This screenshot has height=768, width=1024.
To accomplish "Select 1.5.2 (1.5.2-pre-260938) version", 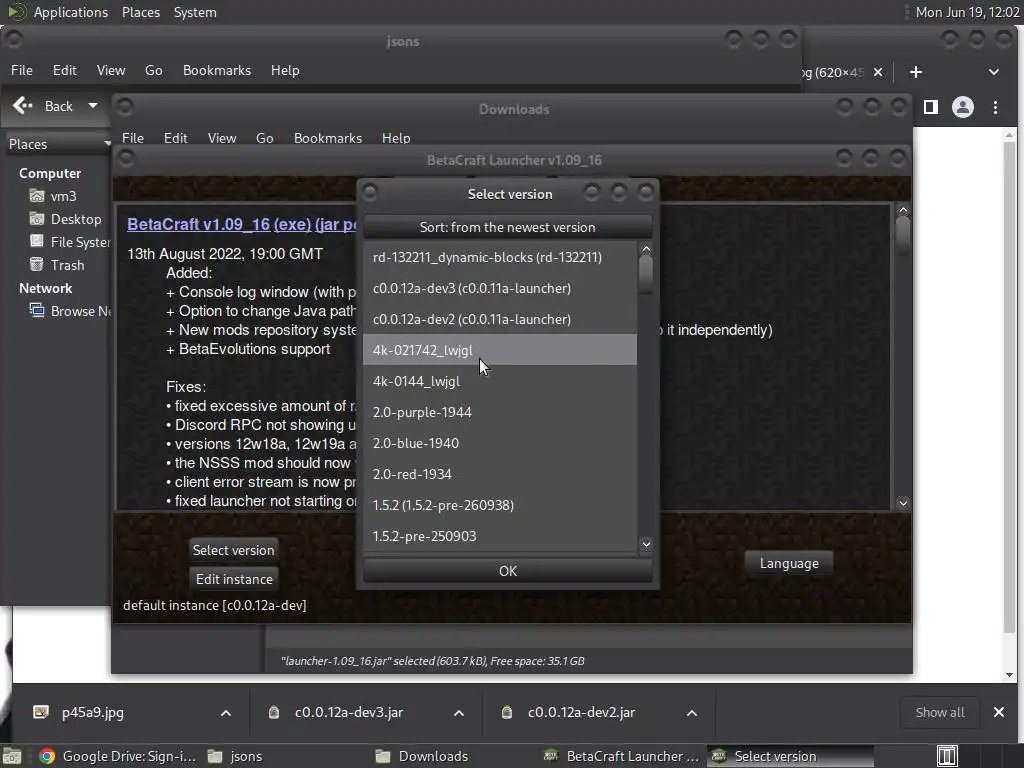I will 500,505.
